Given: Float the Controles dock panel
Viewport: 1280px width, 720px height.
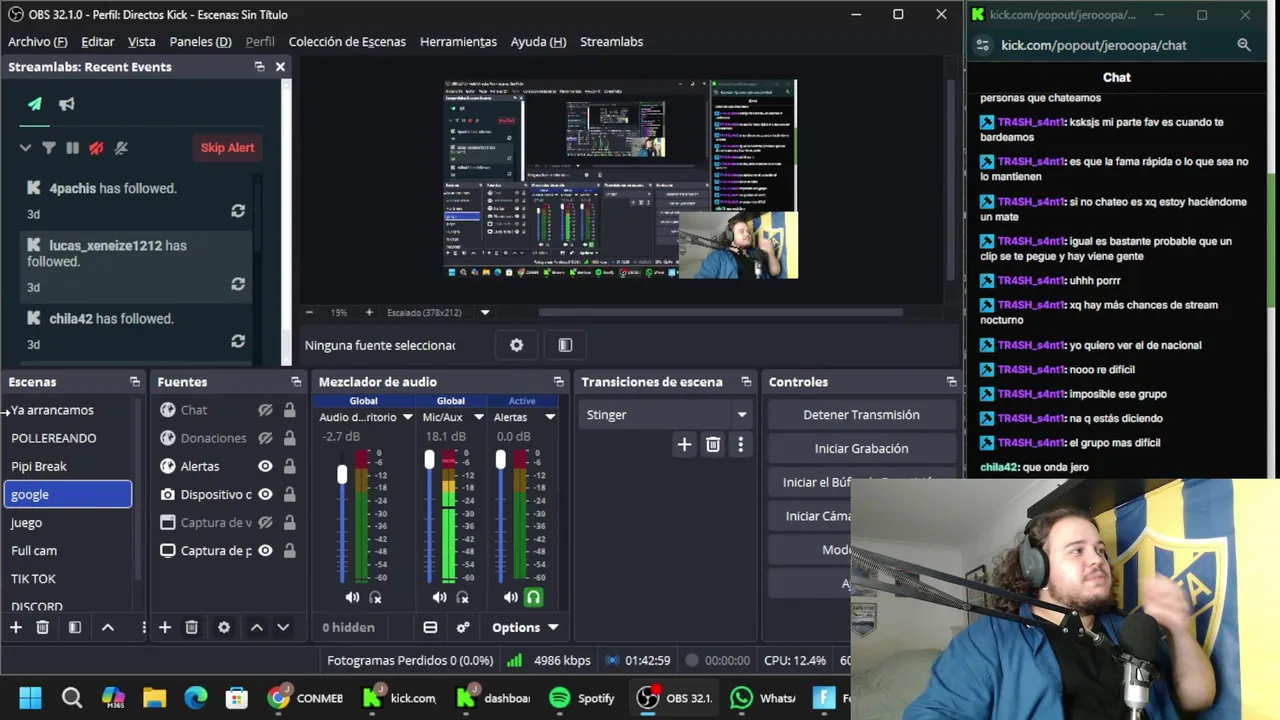Looking at the screenshot, I should point(951,382).
